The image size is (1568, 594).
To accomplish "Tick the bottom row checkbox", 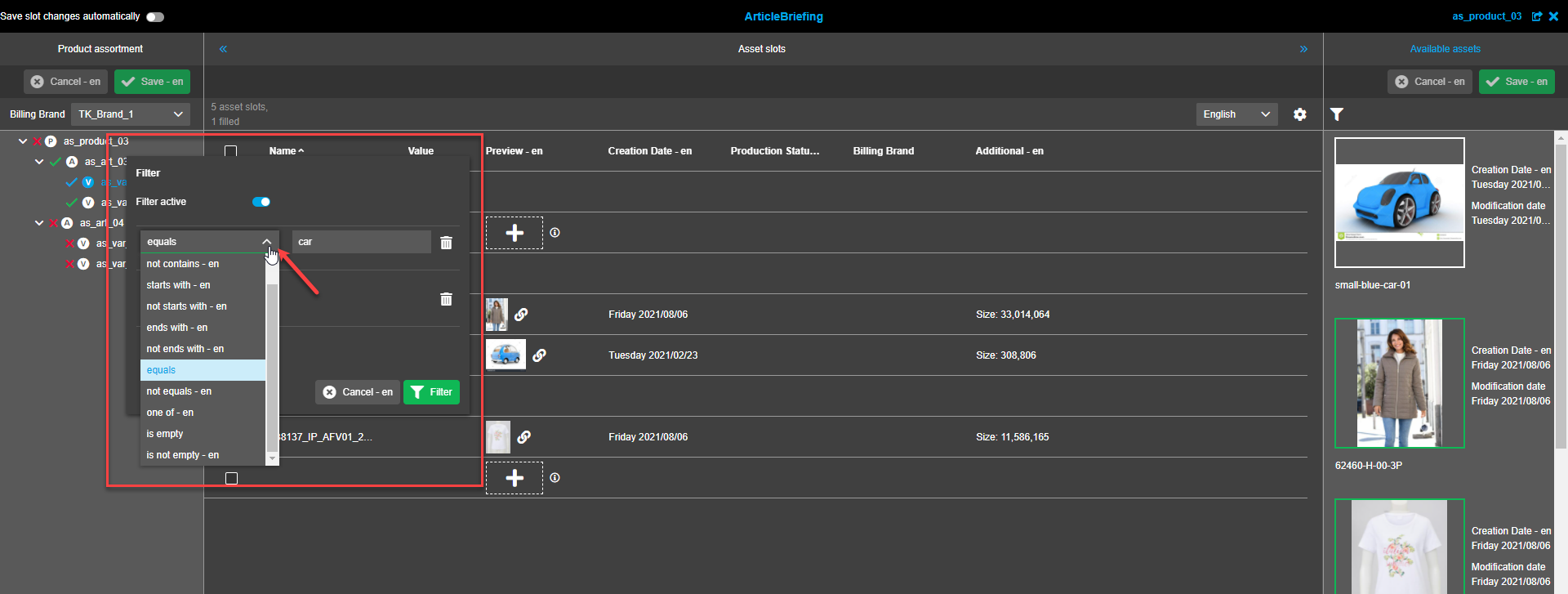I will point(232,478).
